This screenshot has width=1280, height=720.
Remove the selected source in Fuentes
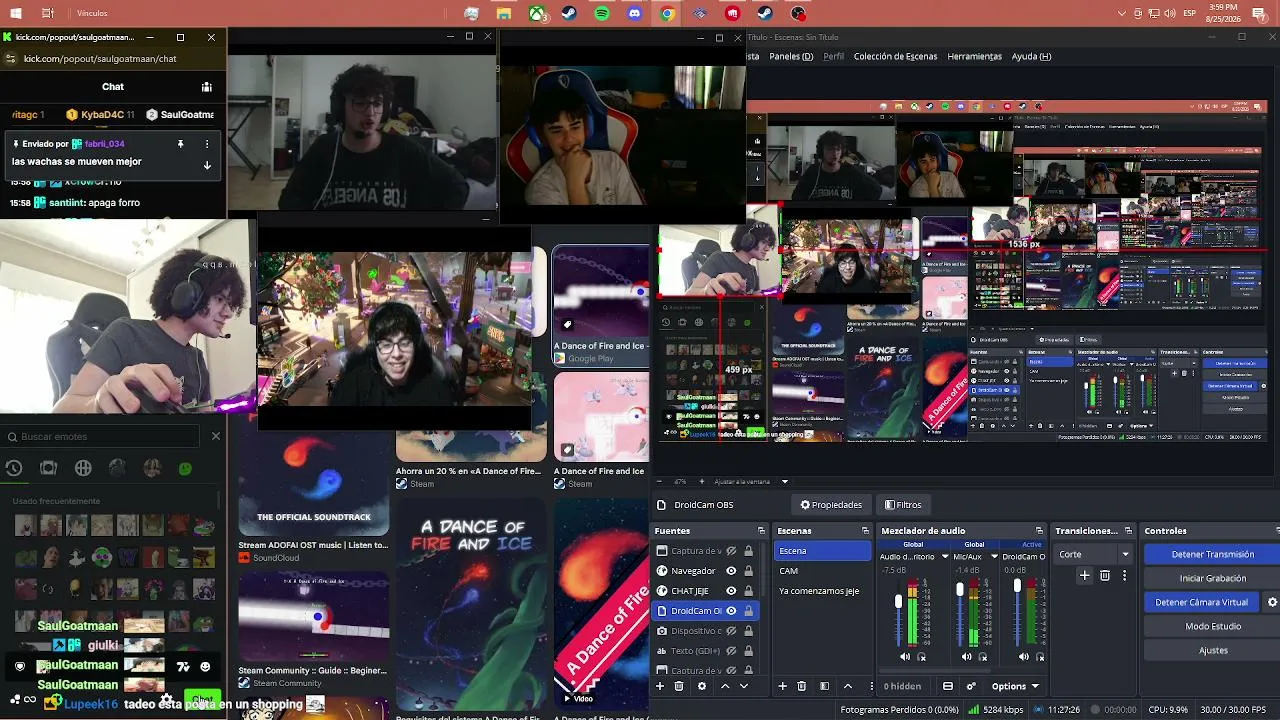tap(679, 686)
